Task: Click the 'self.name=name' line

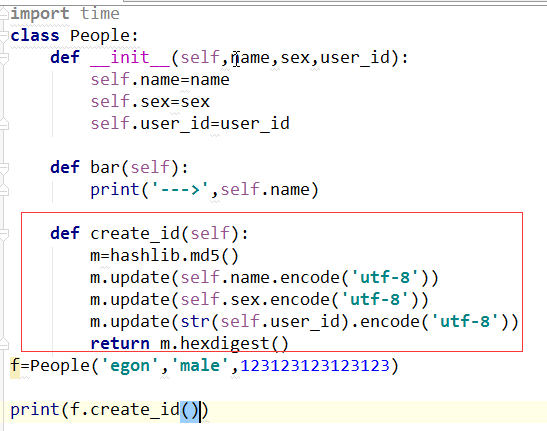Action: (160, 80)
